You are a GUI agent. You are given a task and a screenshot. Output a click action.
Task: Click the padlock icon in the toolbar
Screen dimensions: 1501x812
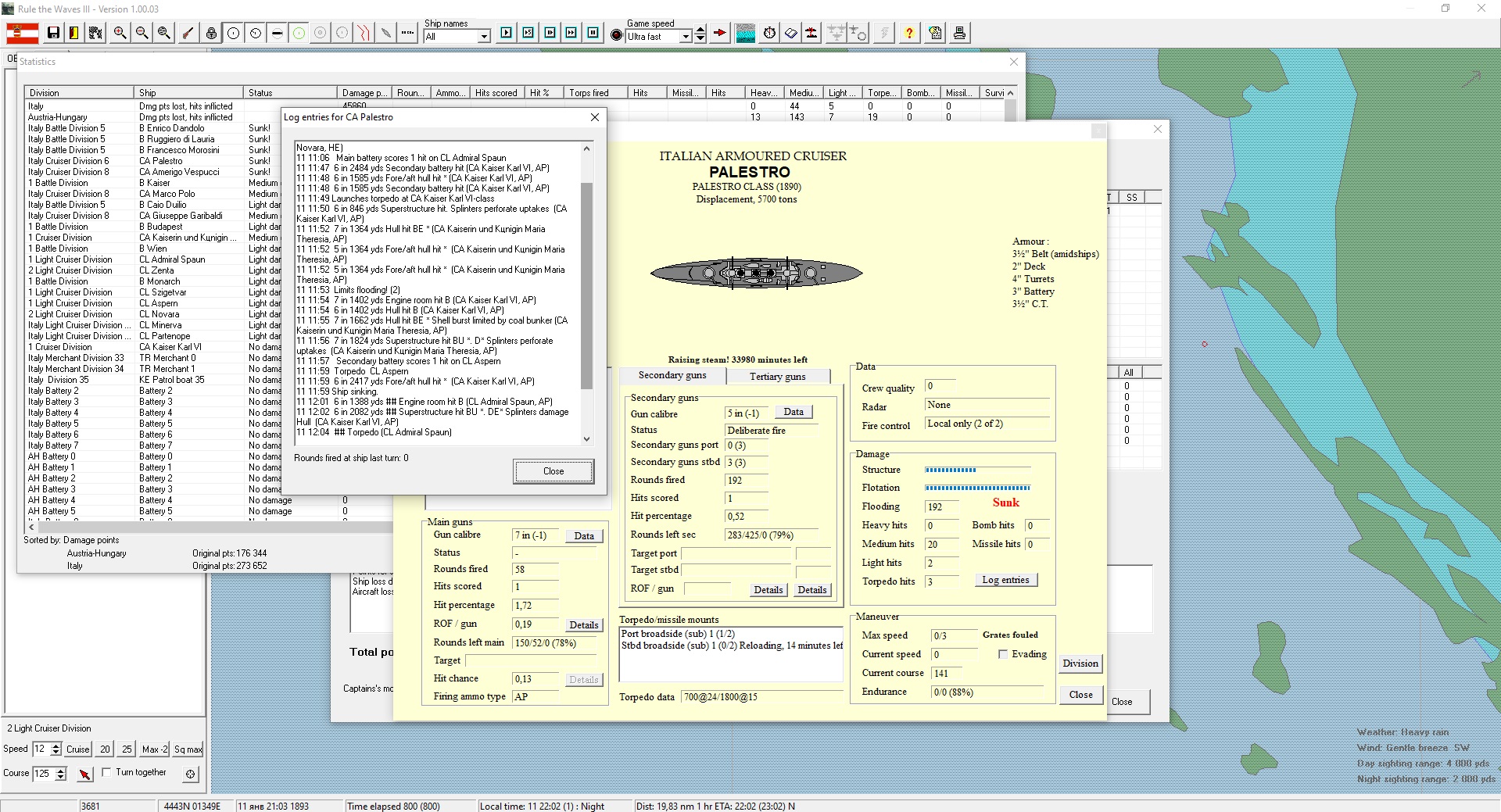click(x=211, y=33)
